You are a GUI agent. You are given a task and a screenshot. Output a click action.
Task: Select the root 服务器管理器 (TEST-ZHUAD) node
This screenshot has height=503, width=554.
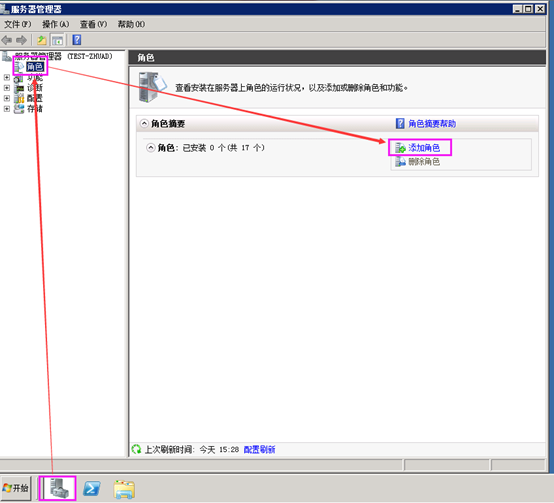(64, 56)
